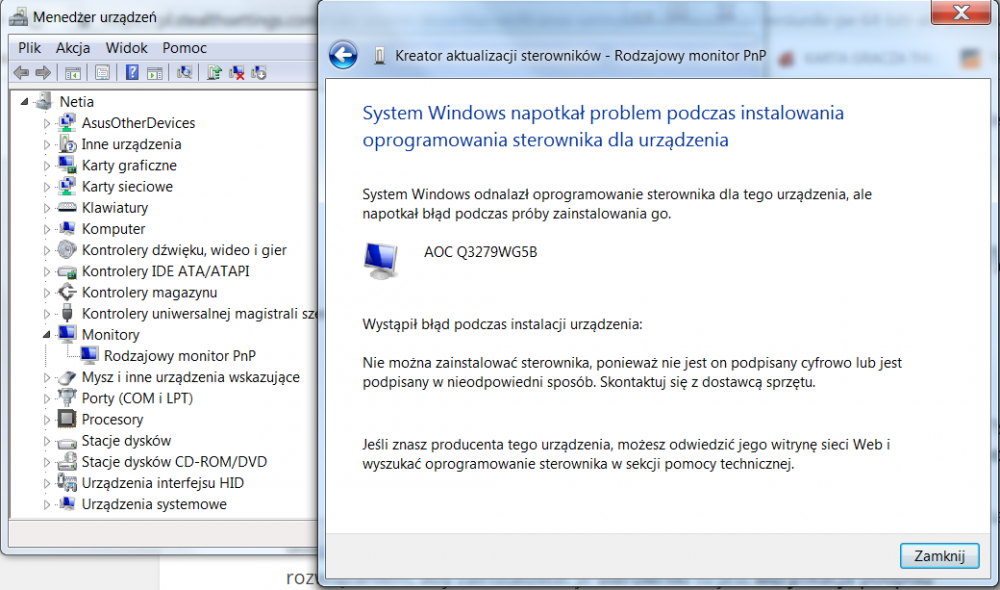This screenshot has height=590, width=1000.
Task: Select Urządzenia interfejsu HID category
Action: (162, 483)
